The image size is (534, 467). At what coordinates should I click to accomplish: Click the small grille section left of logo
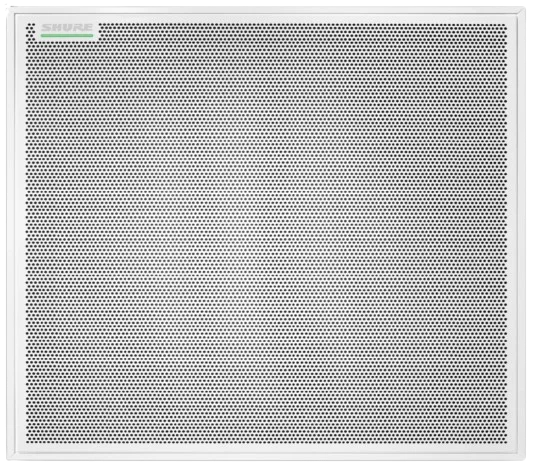31,31
